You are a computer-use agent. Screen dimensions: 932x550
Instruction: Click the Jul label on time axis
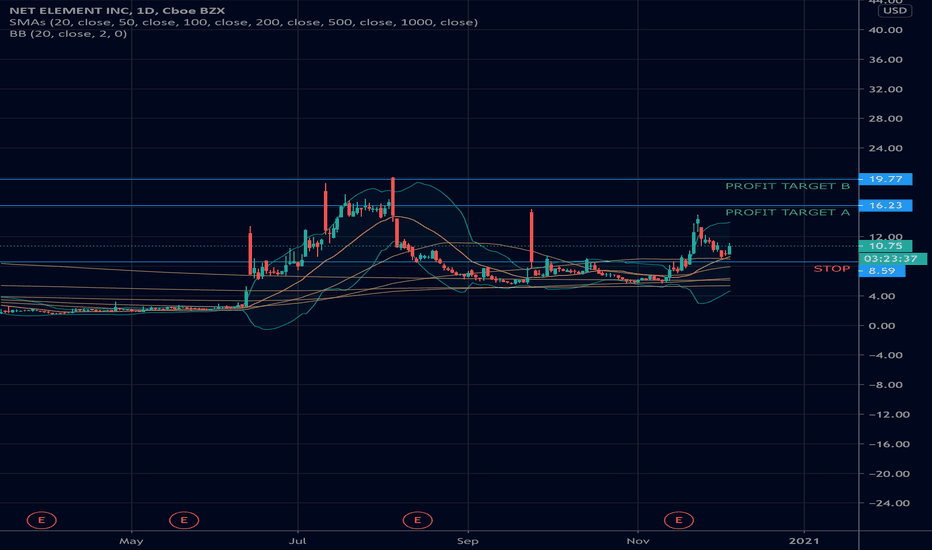point(297,541)
